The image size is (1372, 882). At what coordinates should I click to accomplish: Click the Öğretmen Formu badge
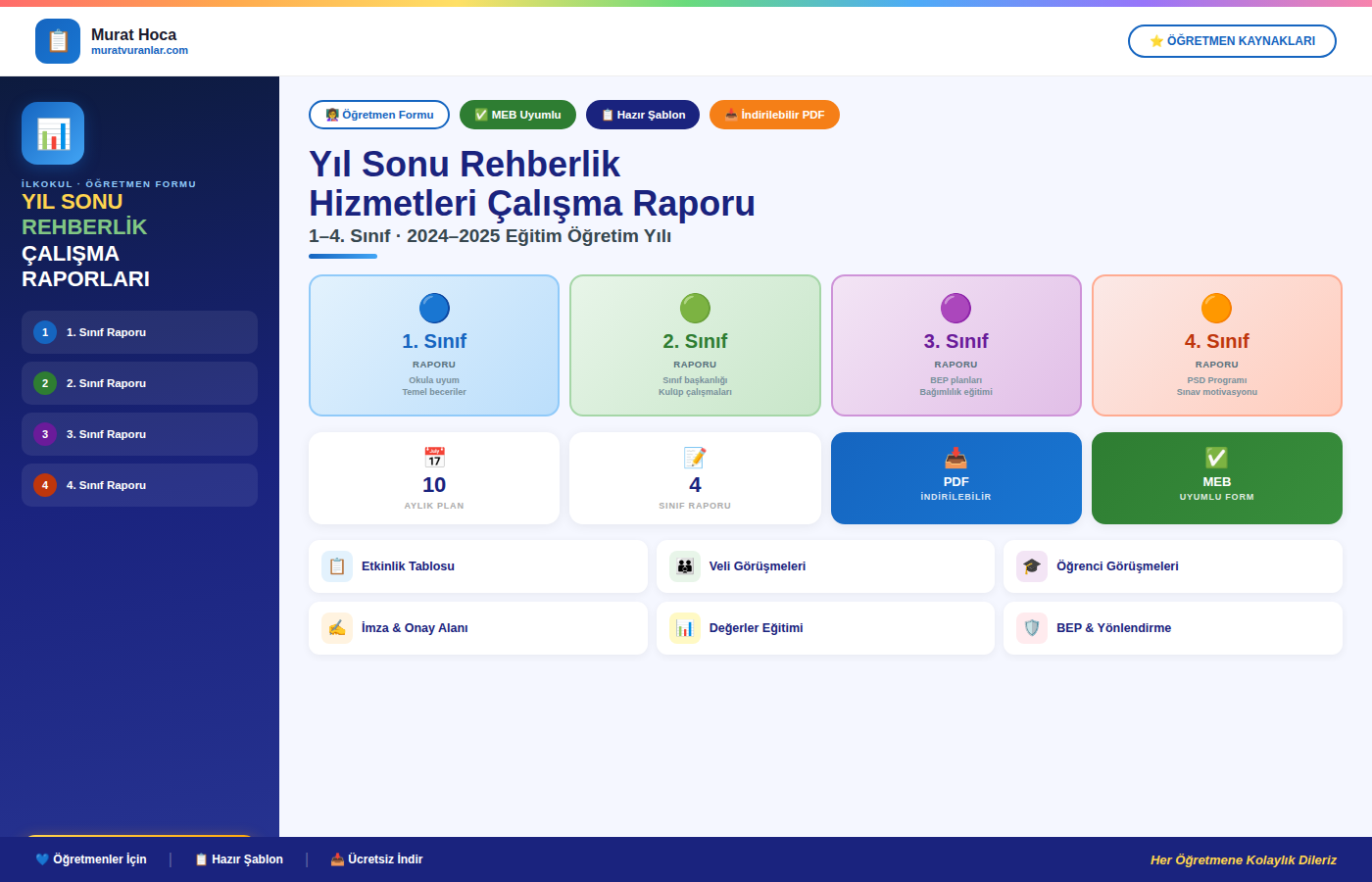[x=379, y=115]
